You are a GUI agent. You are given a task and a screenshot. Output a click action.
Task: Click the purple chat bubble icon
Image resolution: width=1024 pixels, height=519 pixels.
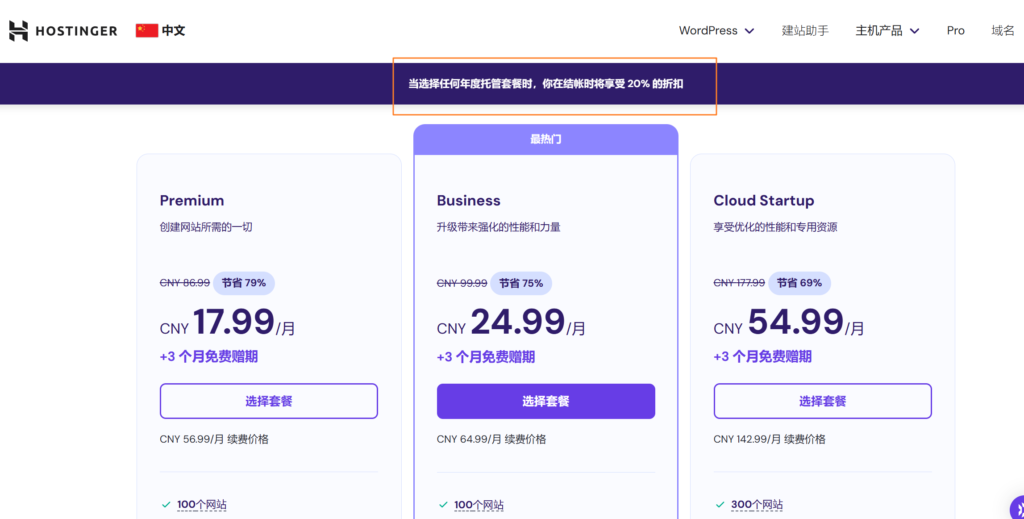pos(1015,508)
